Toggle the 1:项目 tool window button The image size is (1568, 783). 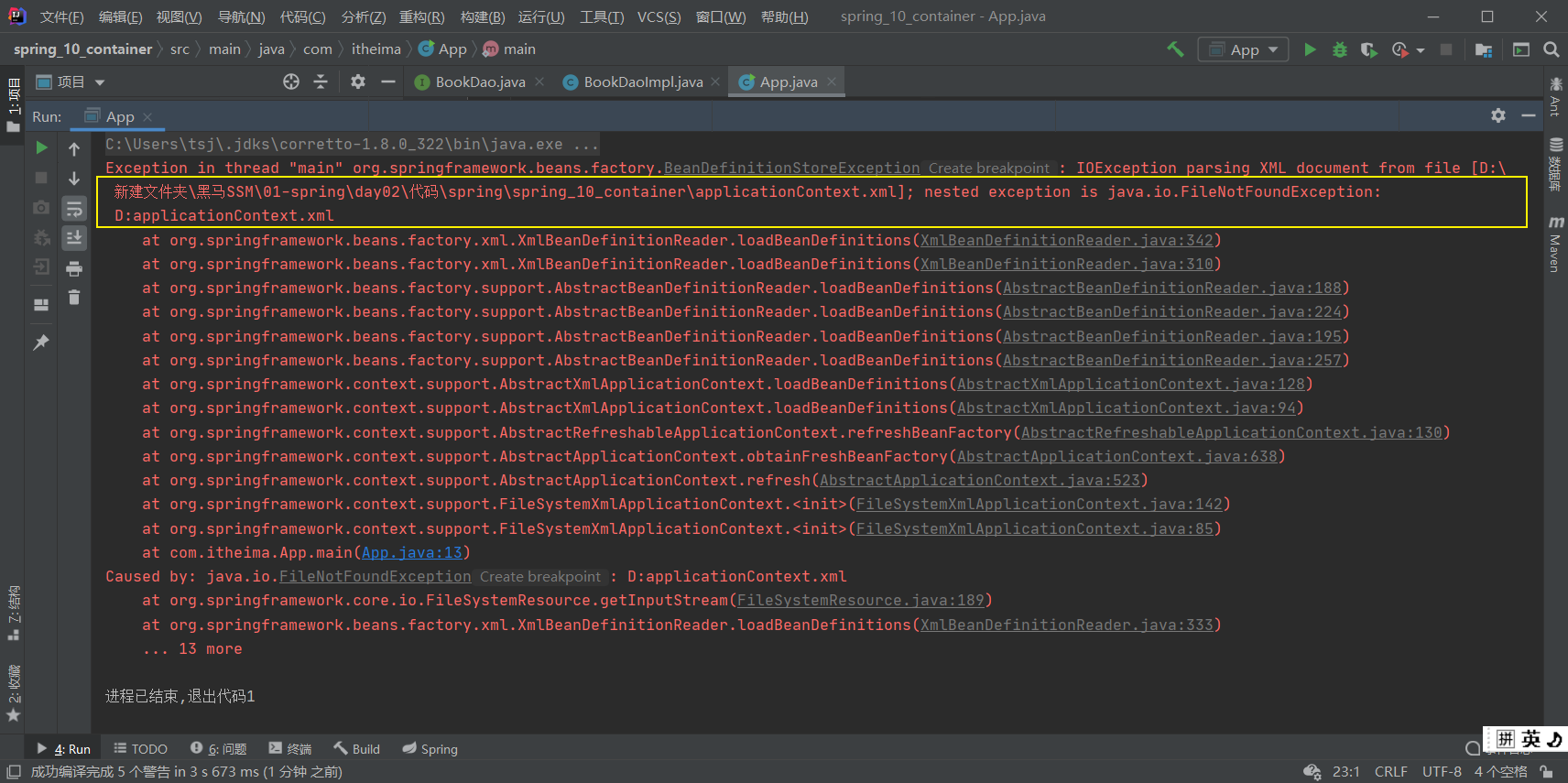pos(13,103)
